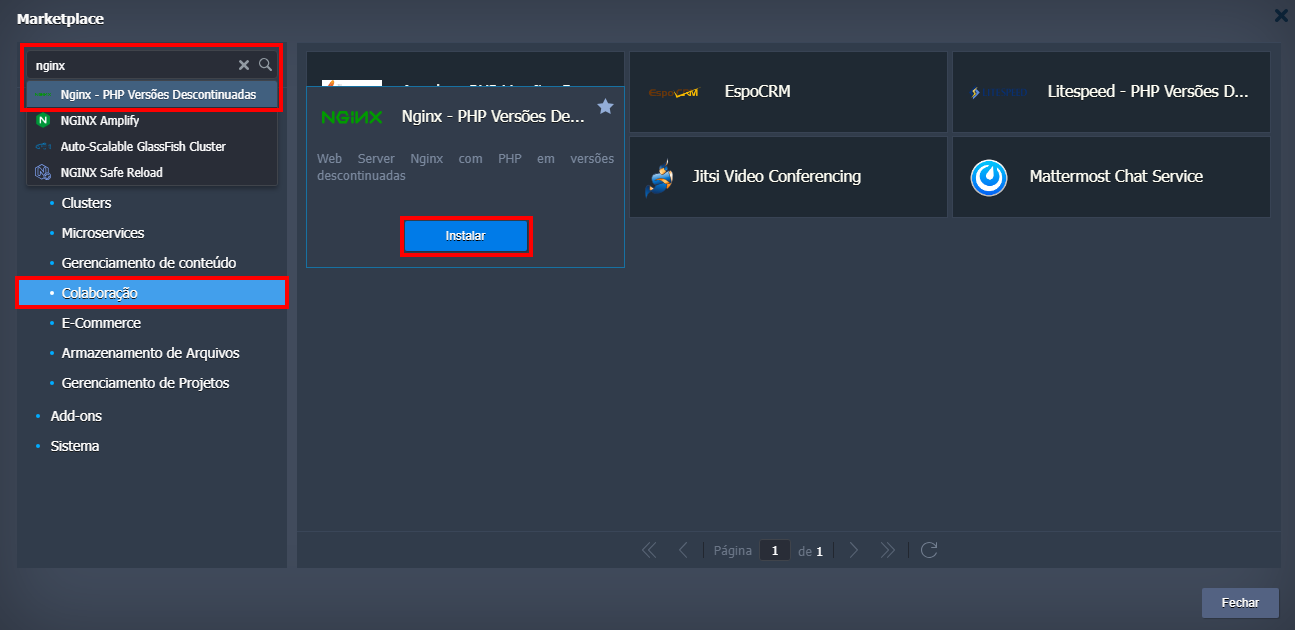Click the page number input field
This screenshot has height=630, width=1295.
[x=774, y=550]
